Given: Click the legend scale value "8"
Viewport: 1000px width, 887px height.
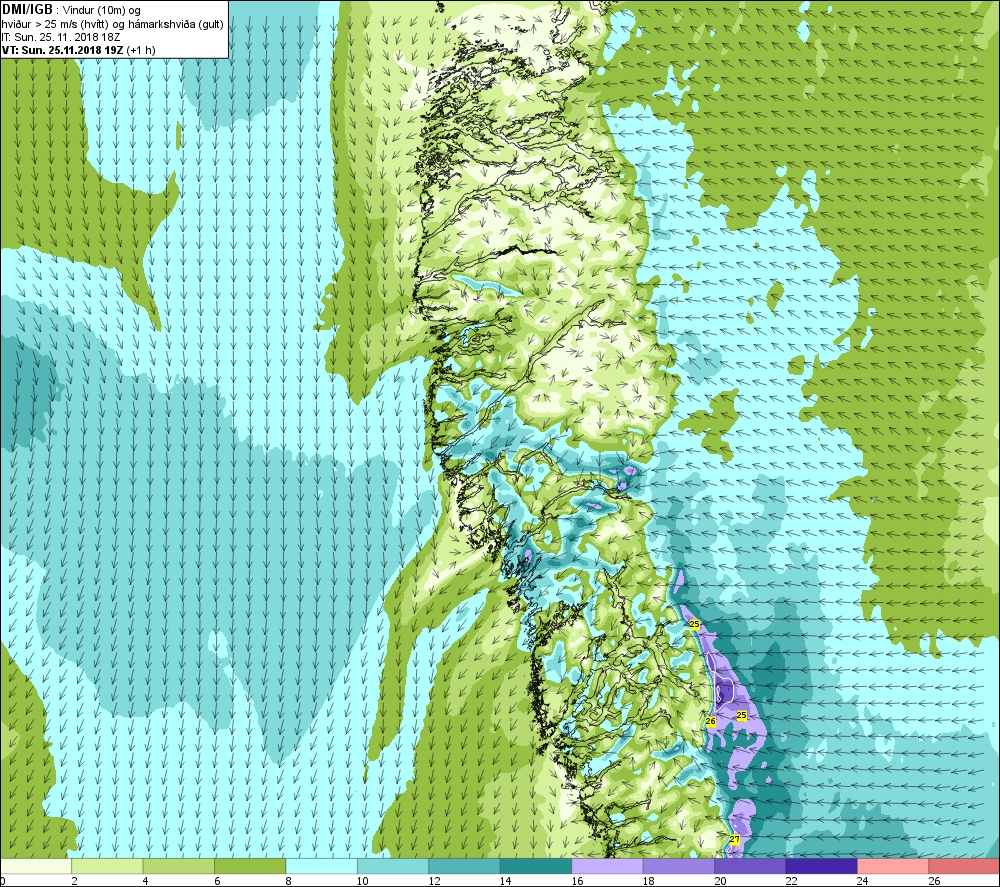Looking at the screenshot, I should (289, 881).
